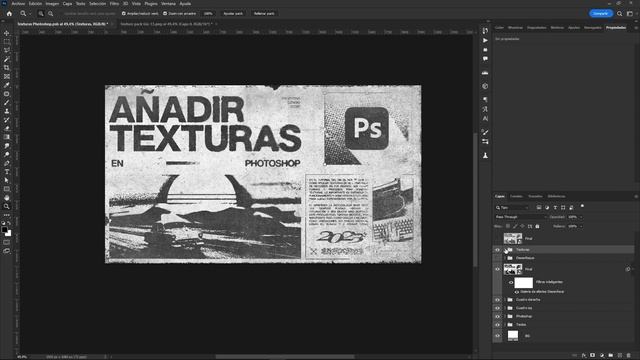Open the layer styles fx menu

coord(584,356)
